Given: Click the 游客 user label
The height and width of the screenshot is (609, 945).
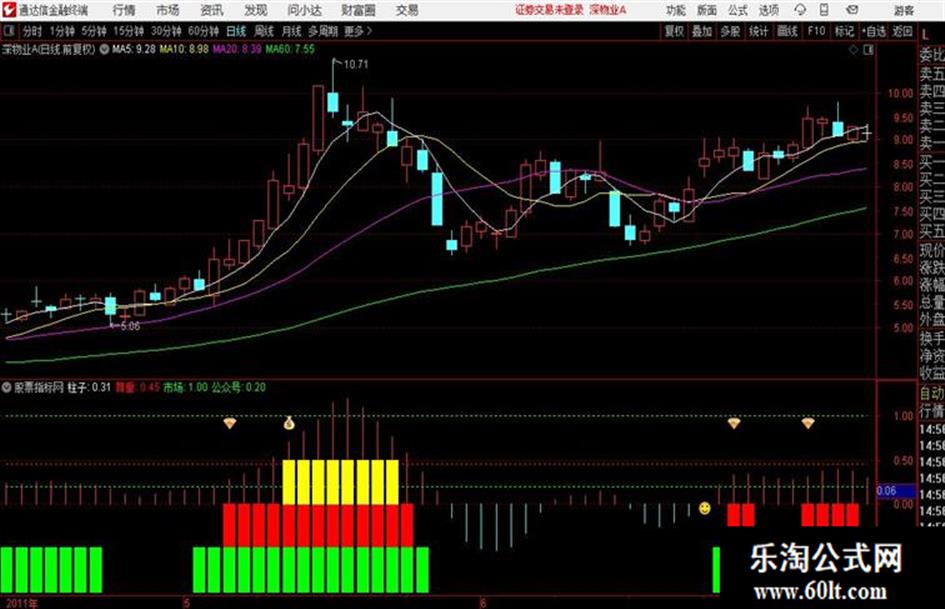Looking at the screenshot, I should [903, 10].
